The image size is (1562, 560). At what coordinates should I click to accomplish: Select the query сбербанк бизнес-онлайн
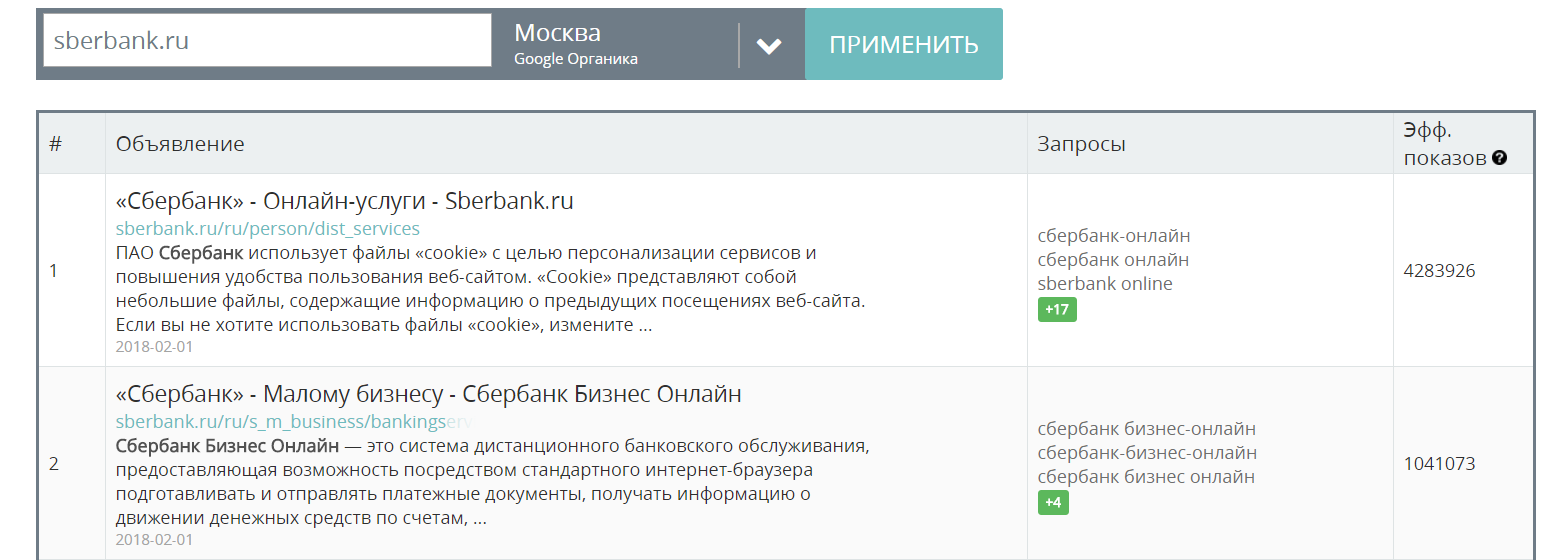coord(1147,429)
